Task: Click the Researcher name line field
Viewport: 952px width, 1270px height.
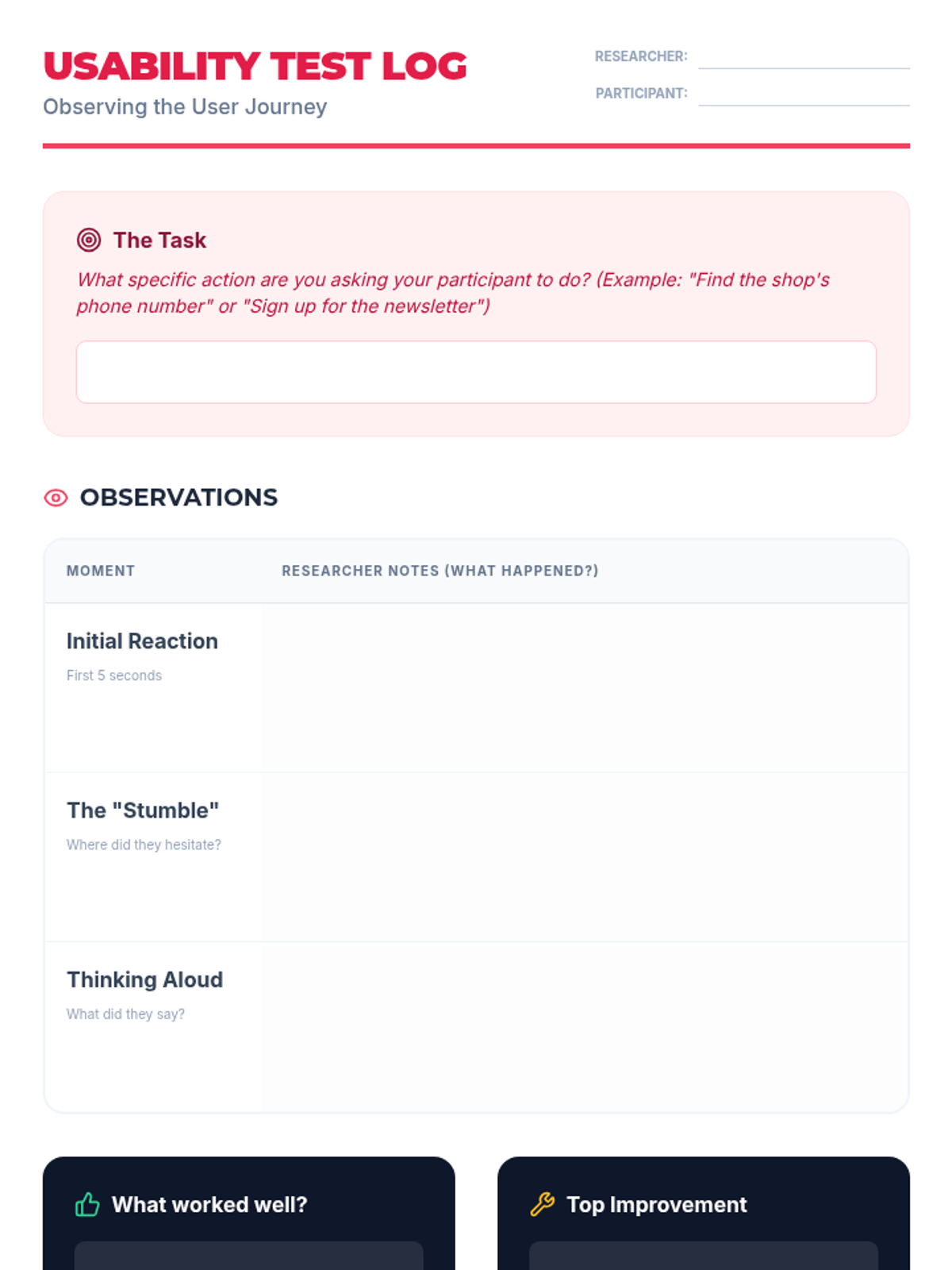Action: (x=804, y=57)
